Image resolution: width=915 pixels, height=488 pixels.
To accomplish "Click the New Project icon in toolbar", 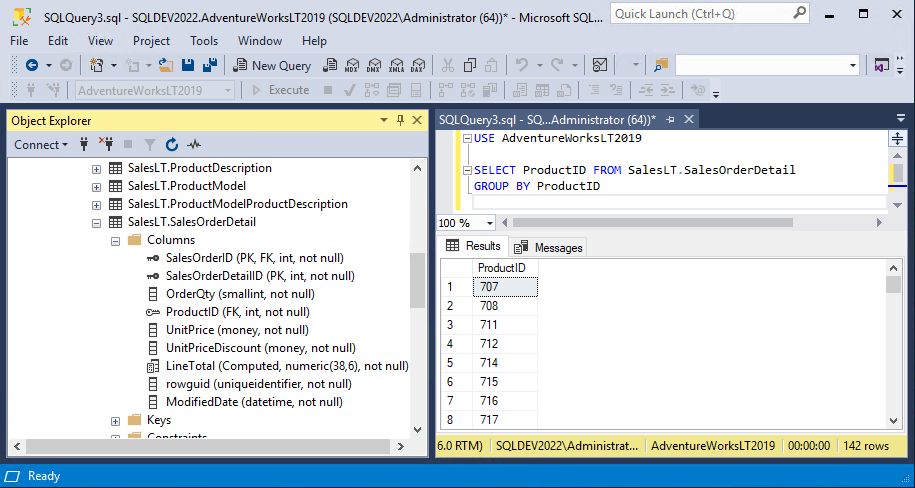I will click(x=97, y=65).
